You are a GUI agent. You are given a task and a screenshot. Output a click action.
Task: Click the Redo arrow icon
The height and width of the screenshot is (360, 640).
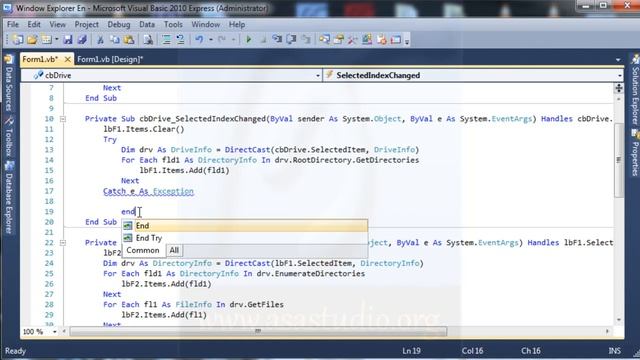tap(222, 40)
